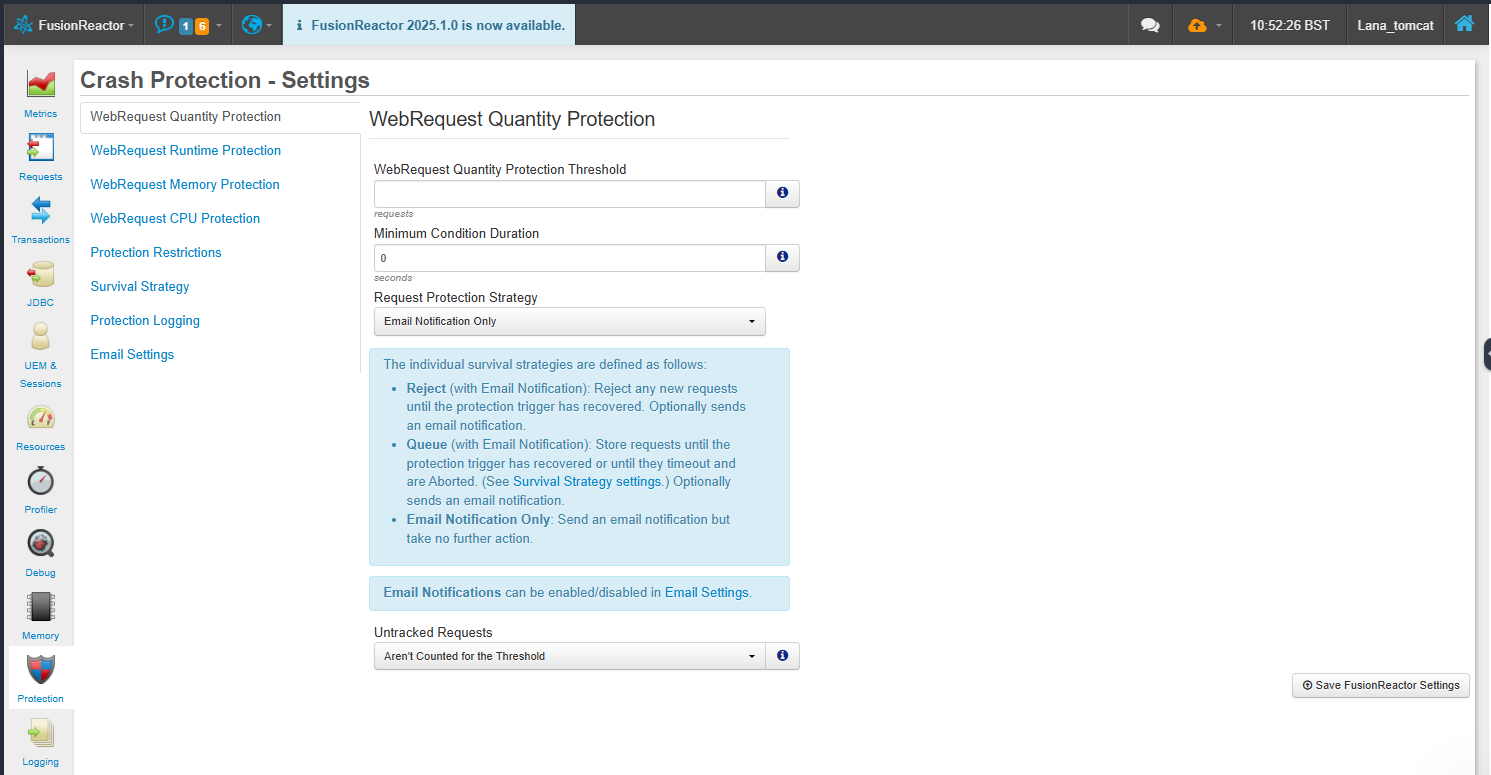
Task: Open the Debug sidebar icon
Action: (x=41, y=544)
